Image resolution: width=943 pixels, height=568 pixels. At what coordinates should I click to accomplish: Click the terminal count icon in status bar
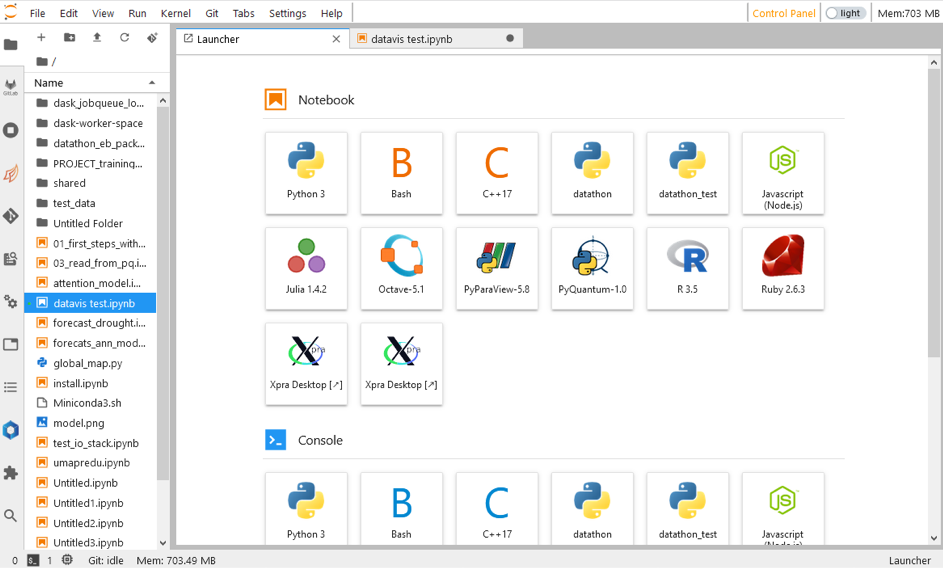(x=33, y=560)
